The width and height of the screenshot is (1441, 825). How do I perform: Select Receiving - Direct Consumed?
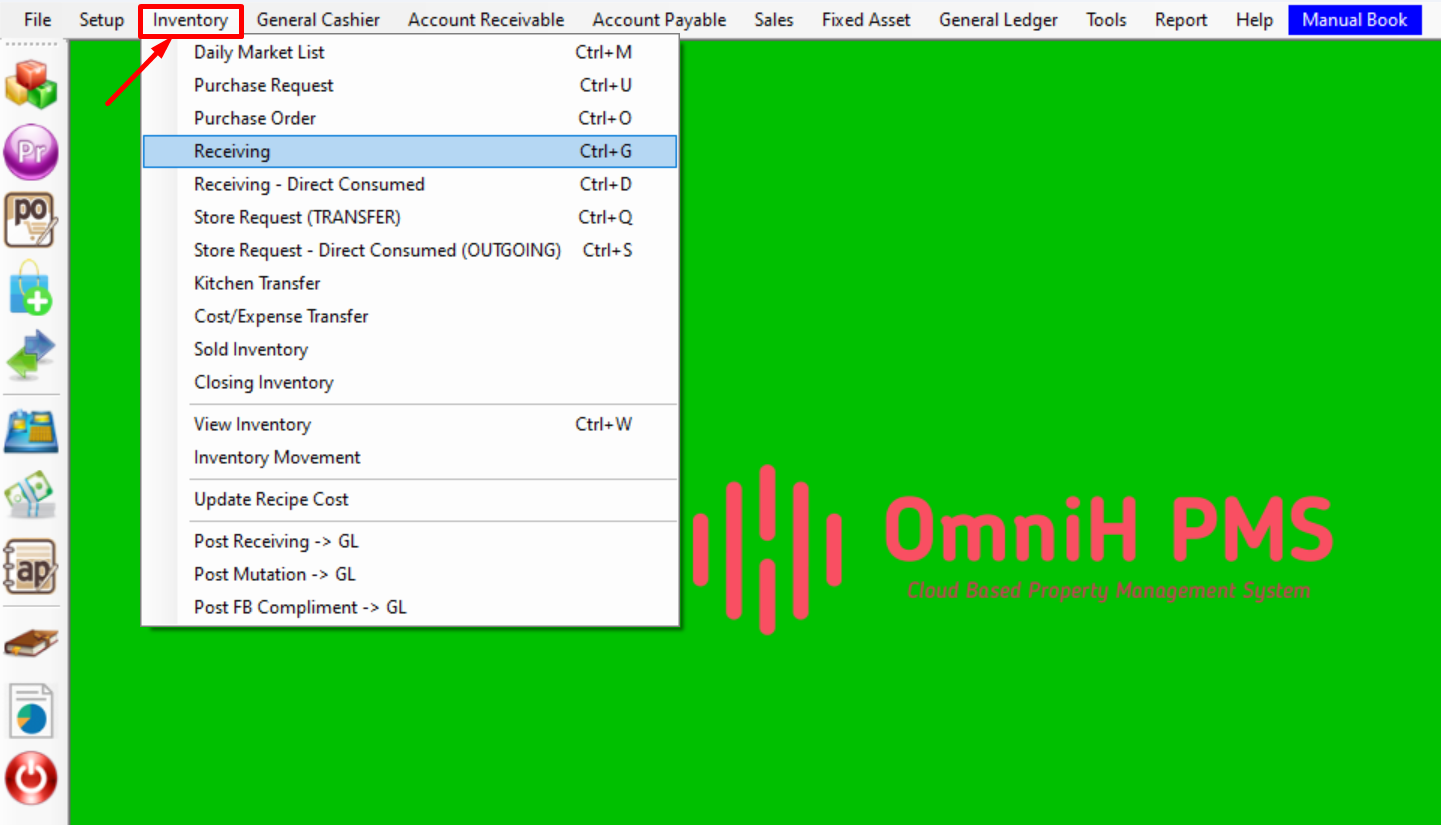tap(410, 184)
